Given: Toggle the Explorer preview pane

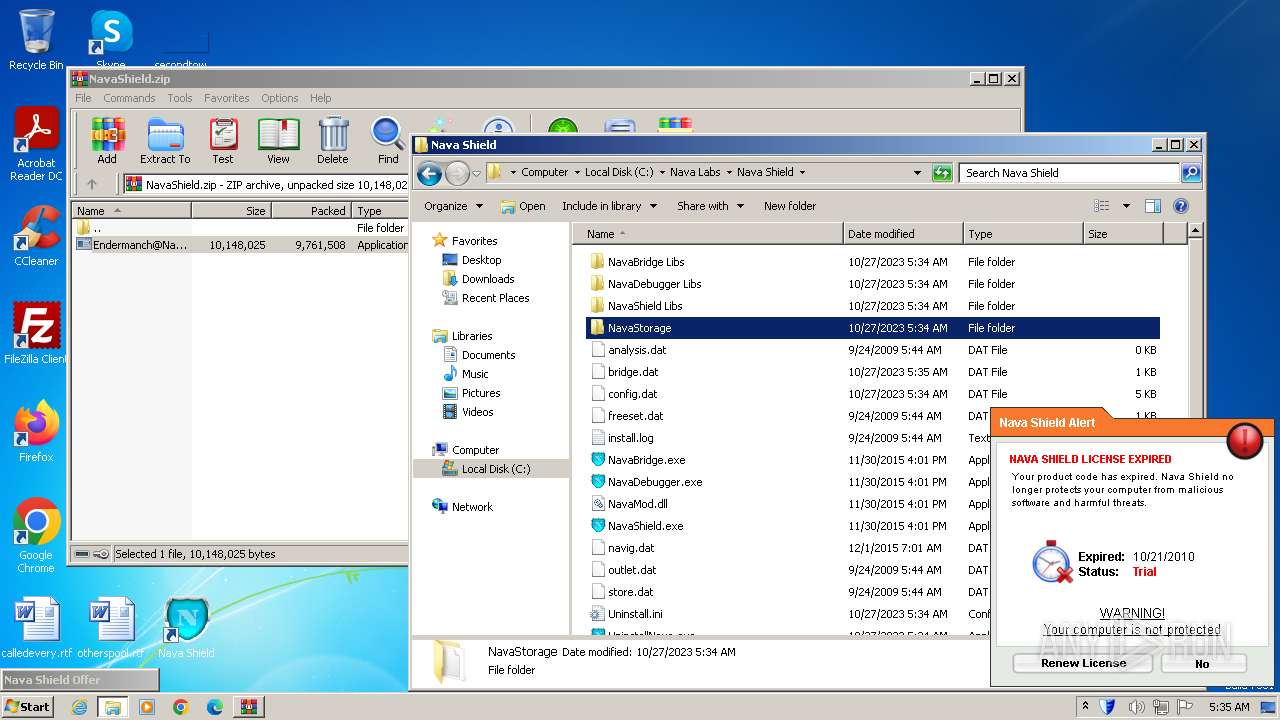Looking at the screenshot, I should point(1152,206).
